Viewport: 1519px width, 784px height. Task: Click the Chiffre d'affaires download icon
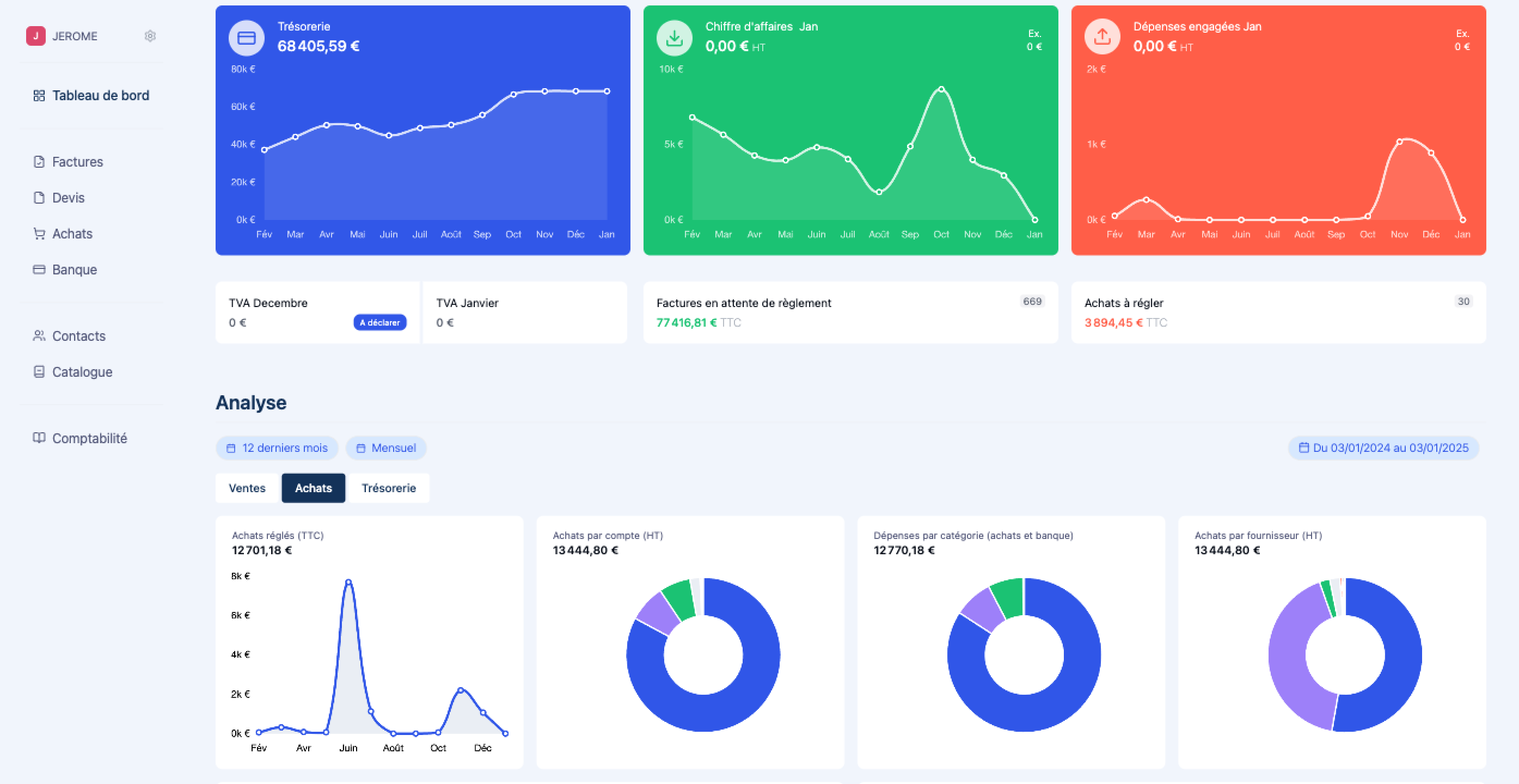tap(675, 38)
